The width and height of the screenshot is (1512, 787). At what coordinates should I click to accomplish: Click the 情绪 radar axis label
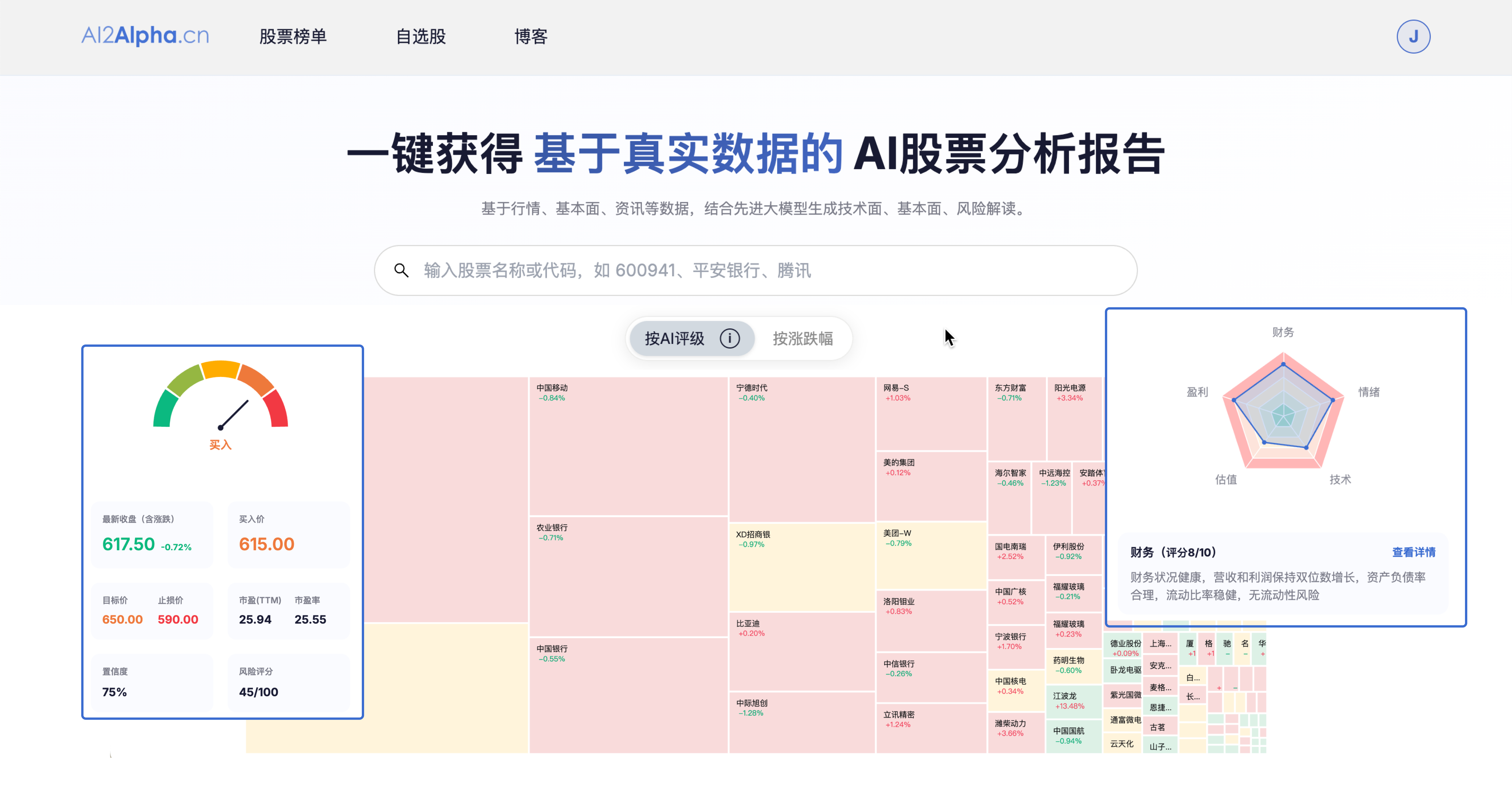(1369, 392)
